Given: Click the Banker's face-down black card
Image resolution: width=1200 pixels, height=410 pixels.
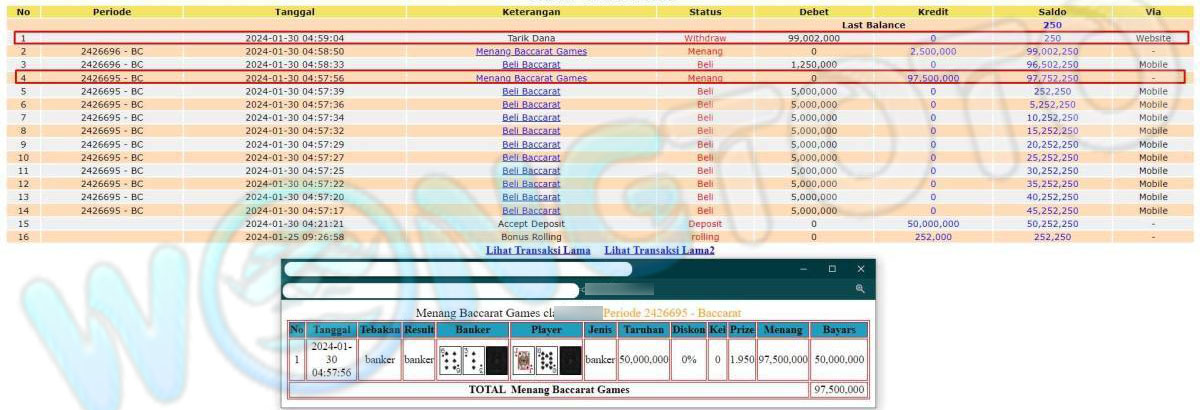Looking at the screenshot, I should coord(496,360).
